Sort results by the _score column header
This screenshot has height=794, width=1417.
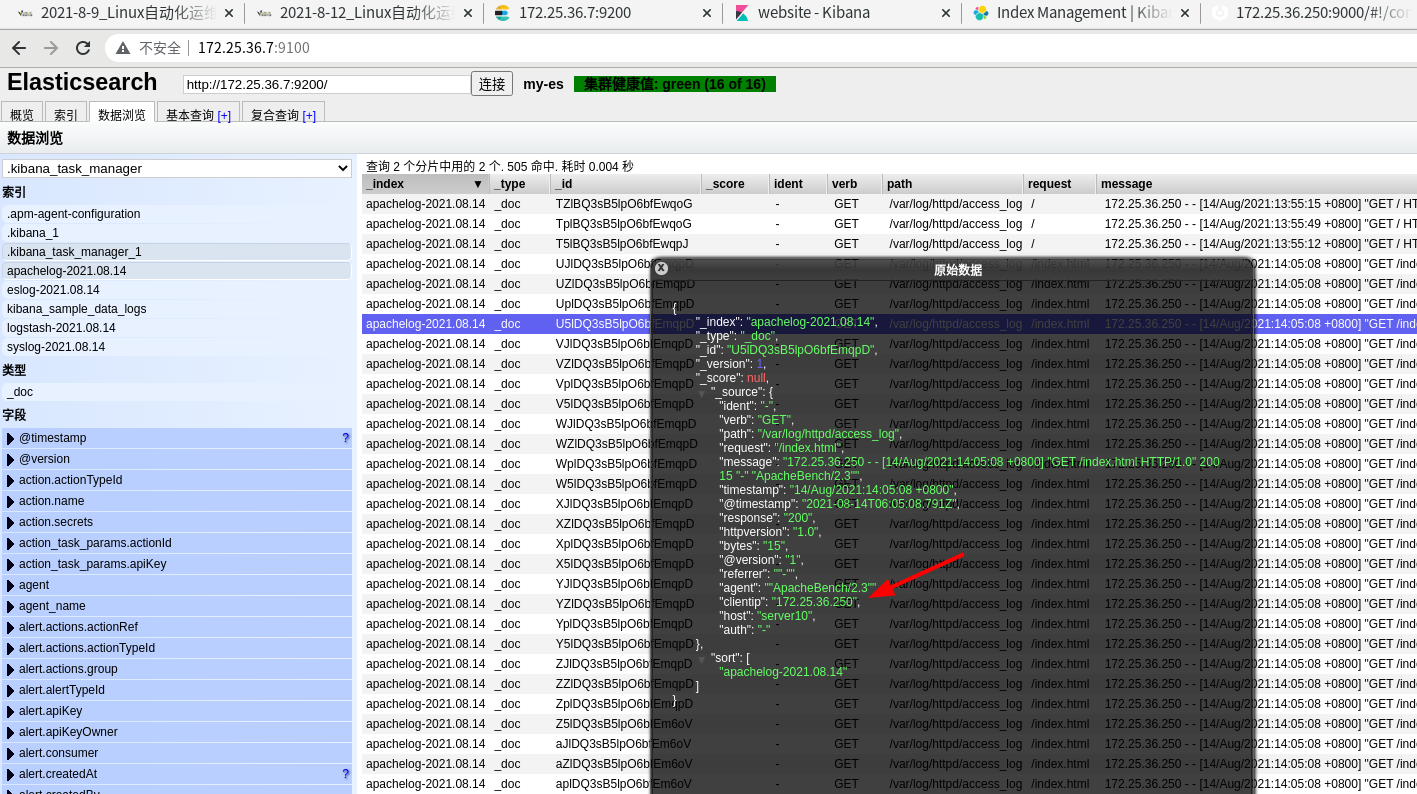(x=735, y=184)
